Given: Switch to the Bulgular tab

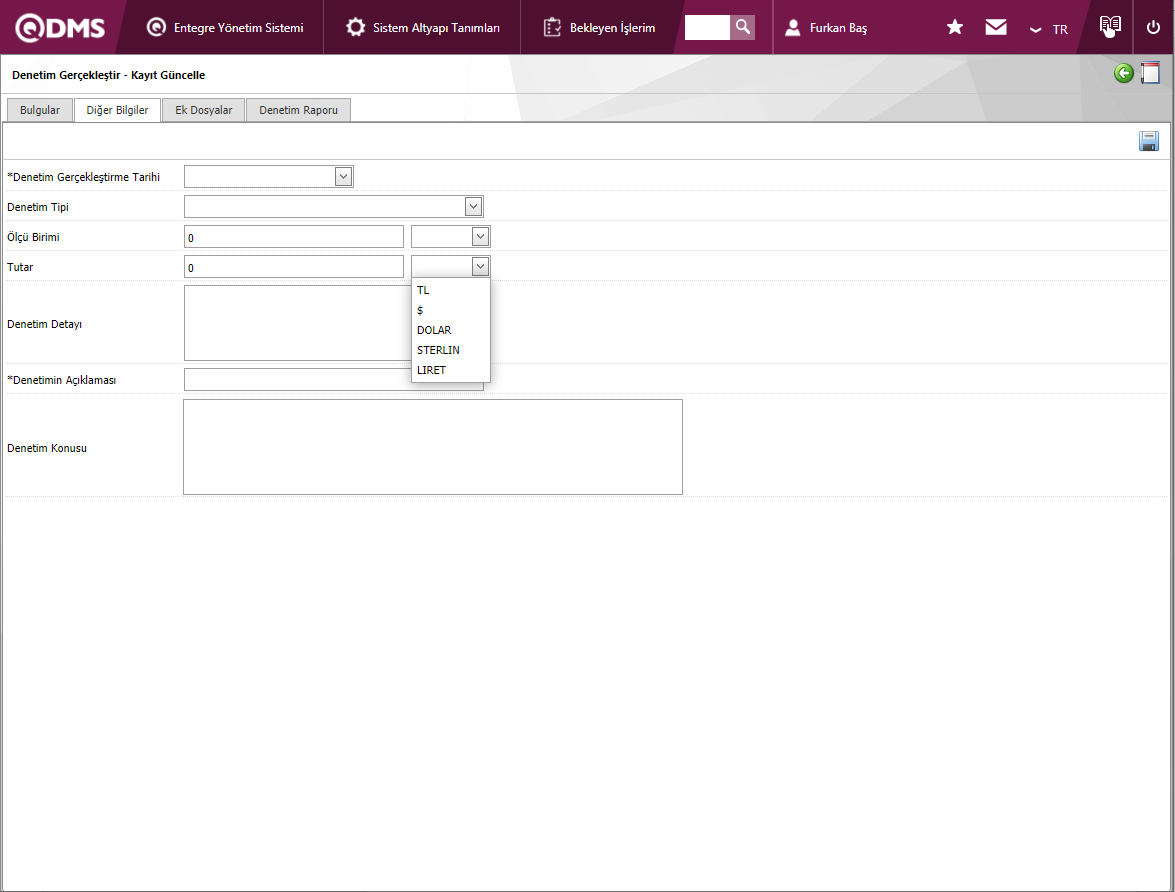Looking at the screenshot, I should click(x=40, y=110).
